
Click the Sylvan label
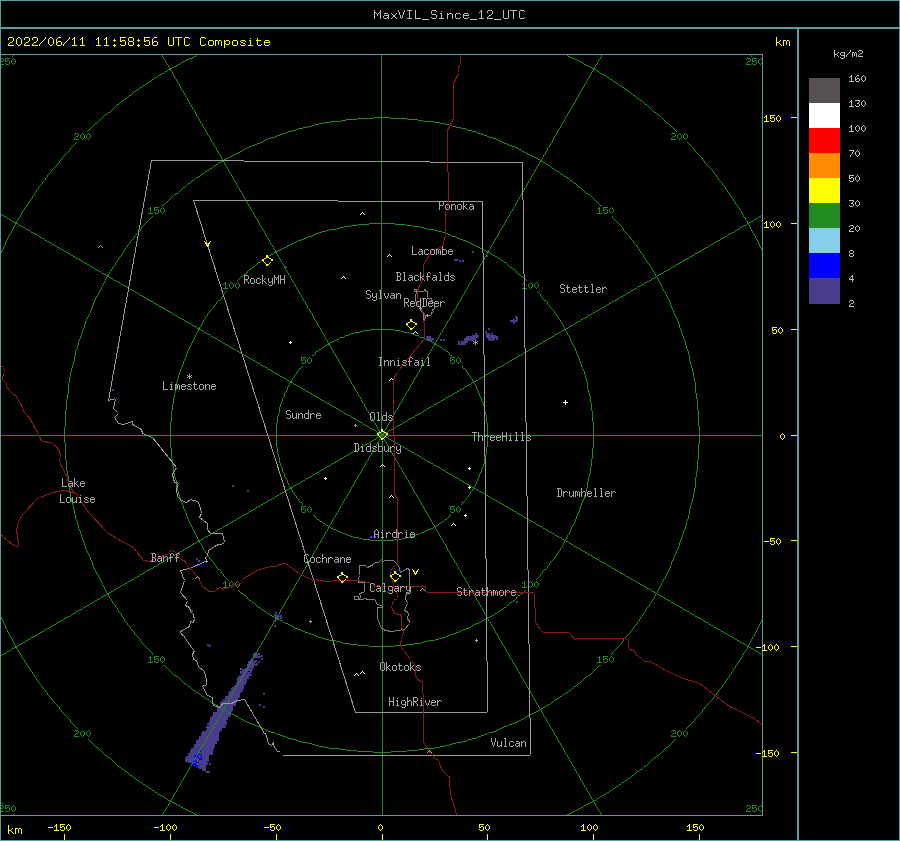[x=383, y=295]
